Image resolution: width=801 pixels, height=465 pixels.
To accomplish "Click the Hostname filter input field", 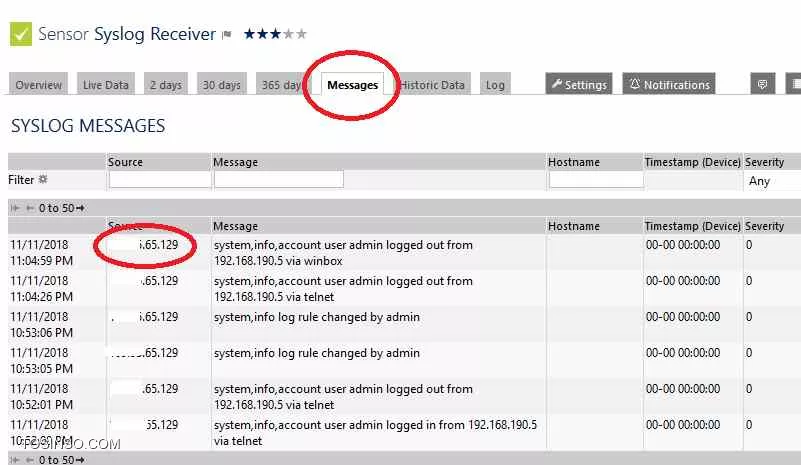I will pyautogui.click(x=596, y=179).
